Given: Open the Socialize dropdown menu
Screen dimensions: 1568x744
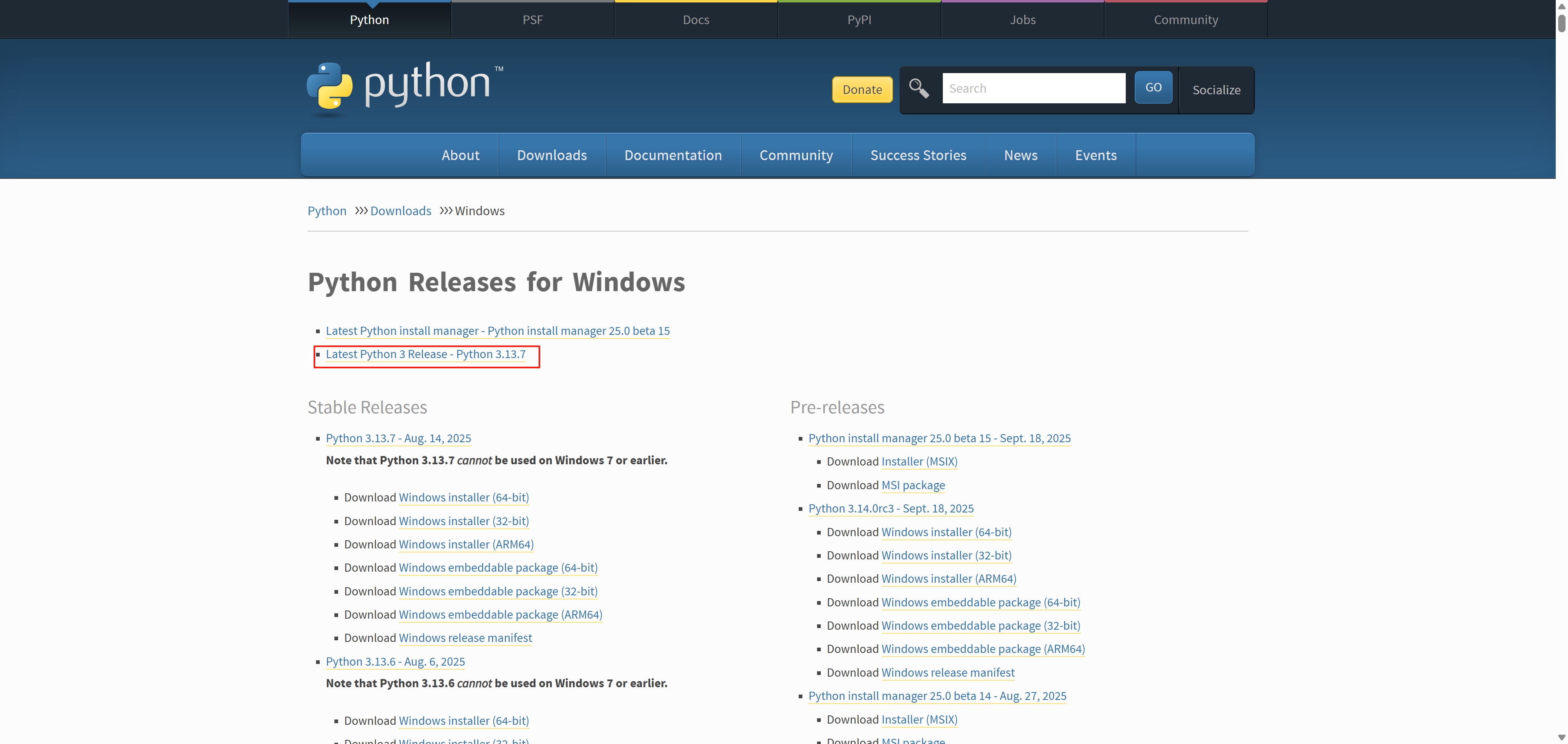Looking at the screenshot, I should (1216, 90).
